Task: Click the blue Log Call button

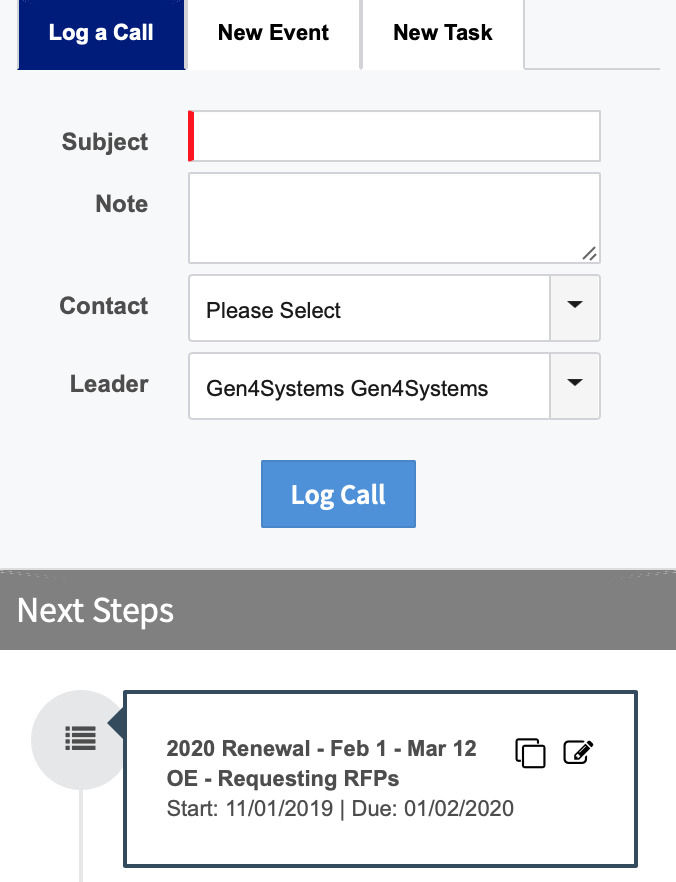Action: point(339,494)
